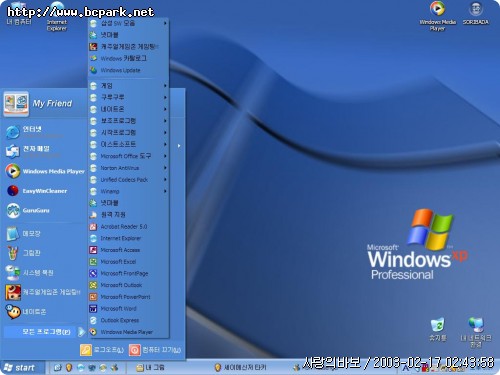Select 모든 프로그램(P) in Start menu
This screenshot has height=375, width=500.
point(44,332)
